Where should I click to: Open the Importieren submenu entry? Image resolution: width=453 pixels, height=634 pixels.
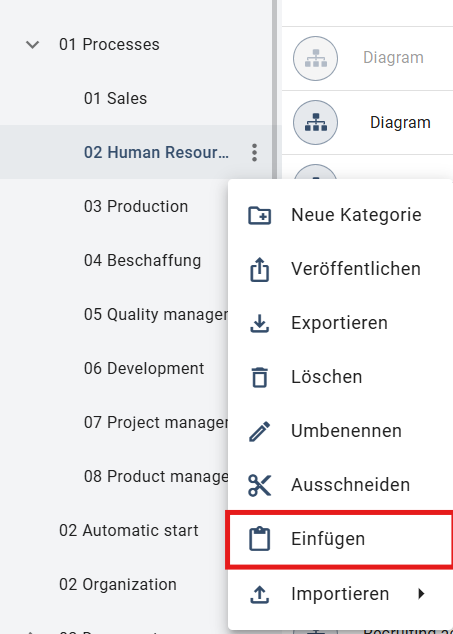pyautogui.click(x=340, y=594)
